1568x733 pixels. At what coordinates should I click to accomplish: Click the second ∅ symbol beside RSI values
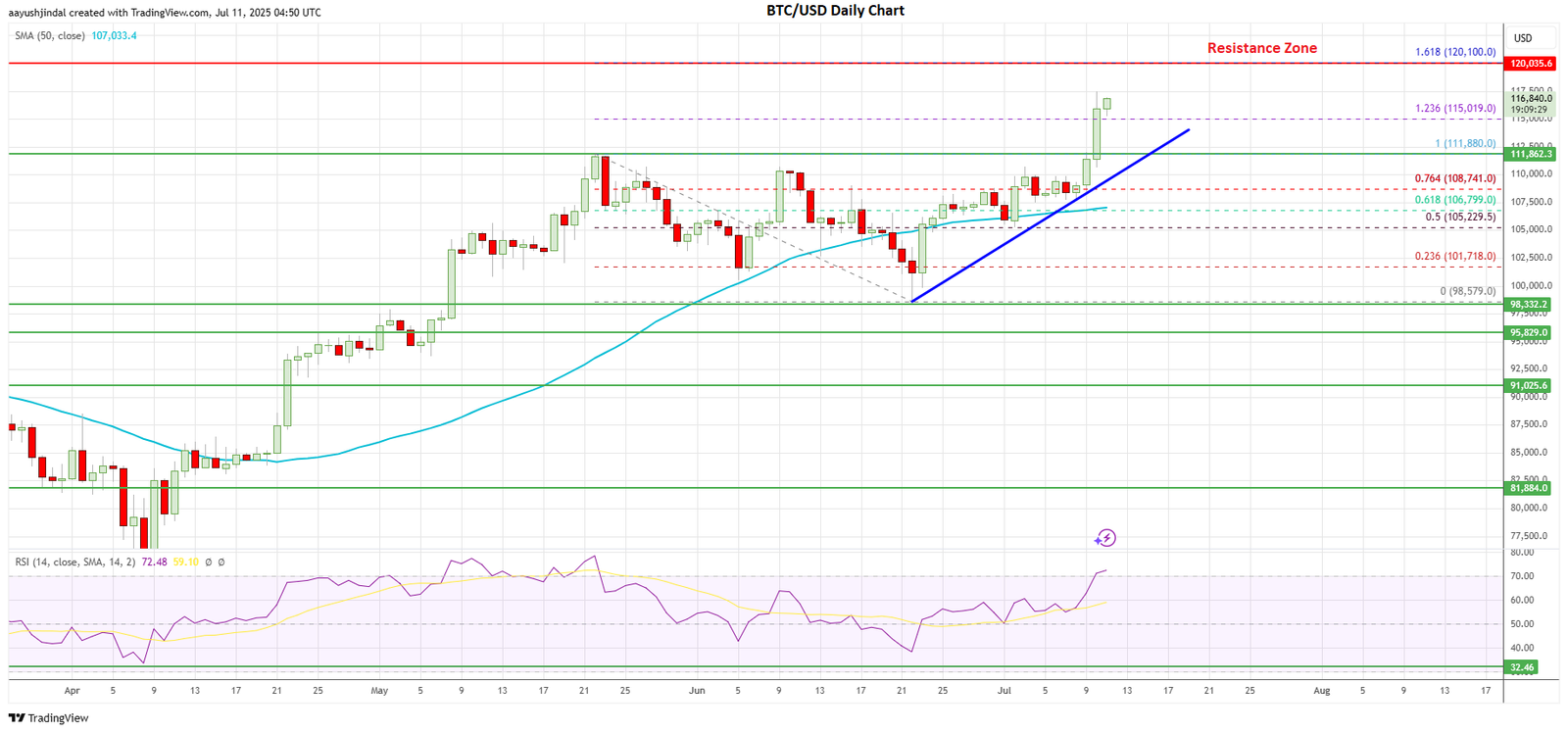click(221, 562)
